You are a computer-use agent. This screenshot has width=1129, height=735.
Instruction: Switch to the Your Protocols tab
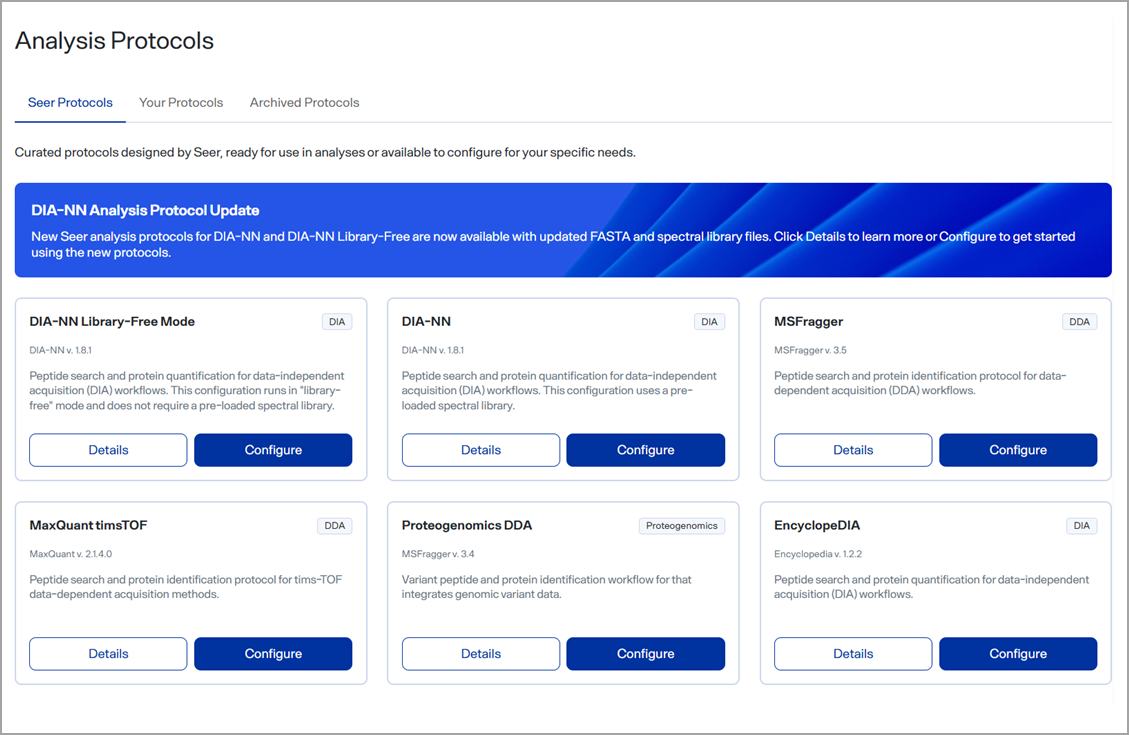(x=181, y=102)
